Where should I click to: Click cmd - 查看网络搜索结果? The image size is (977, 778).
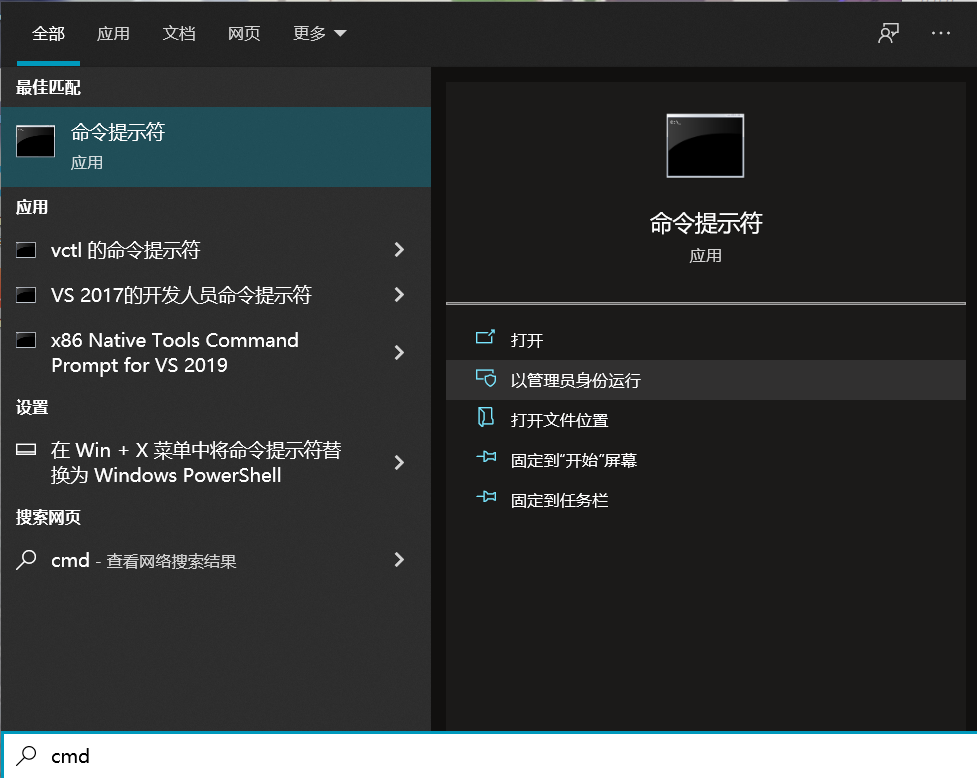[216, 560]
